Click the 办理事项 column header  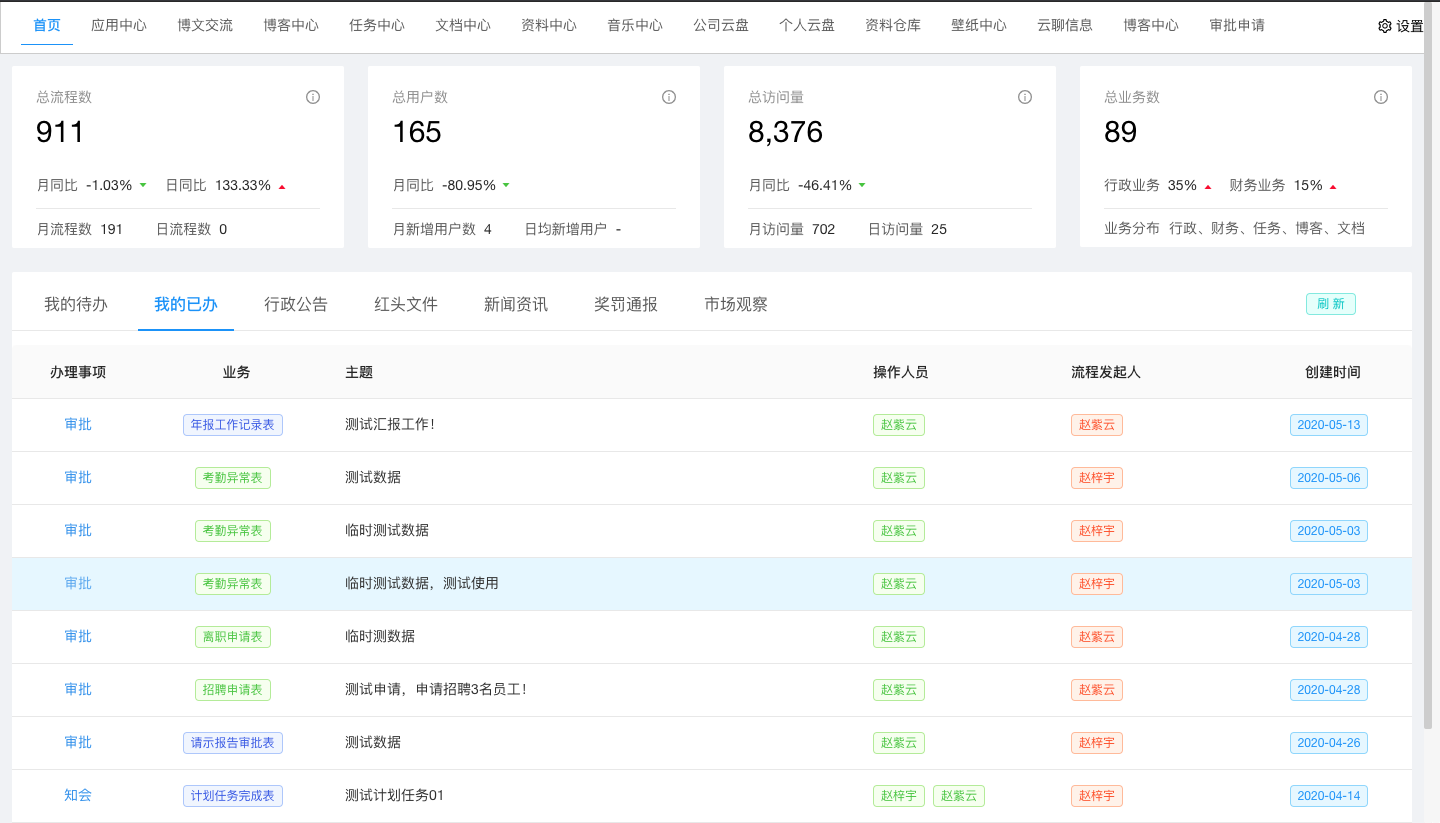78,372
